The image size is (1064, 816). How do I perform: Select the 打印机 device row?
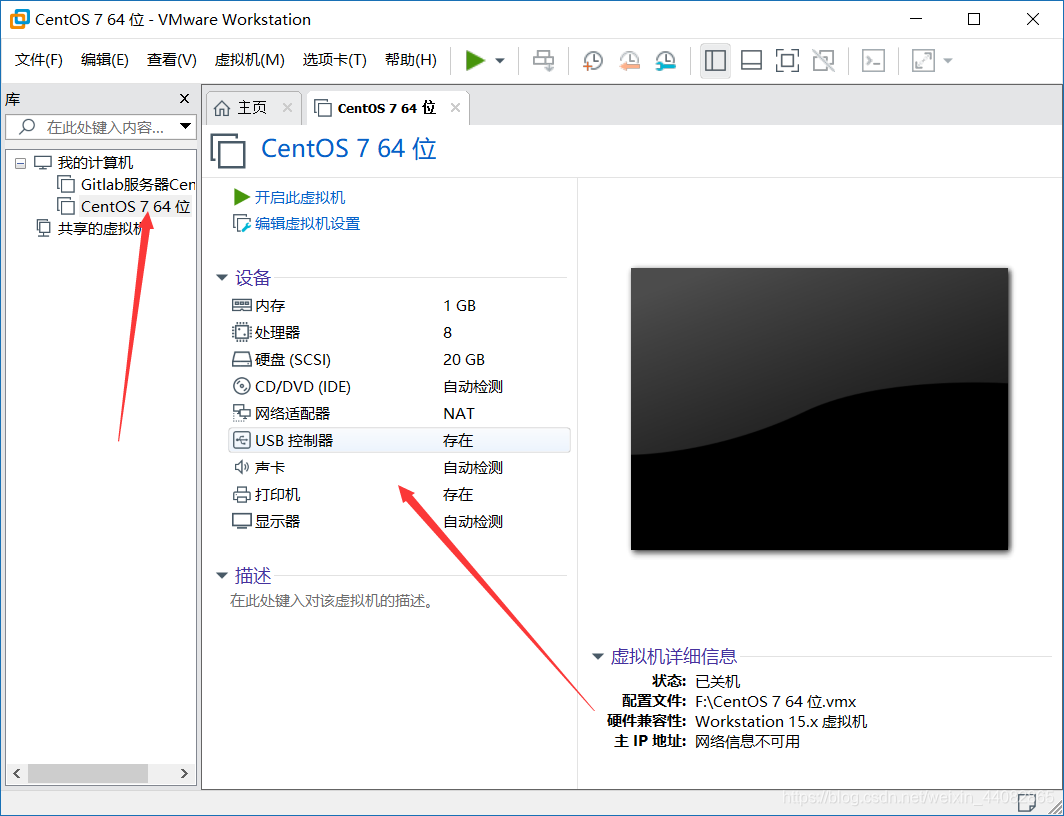pos(399,494)
